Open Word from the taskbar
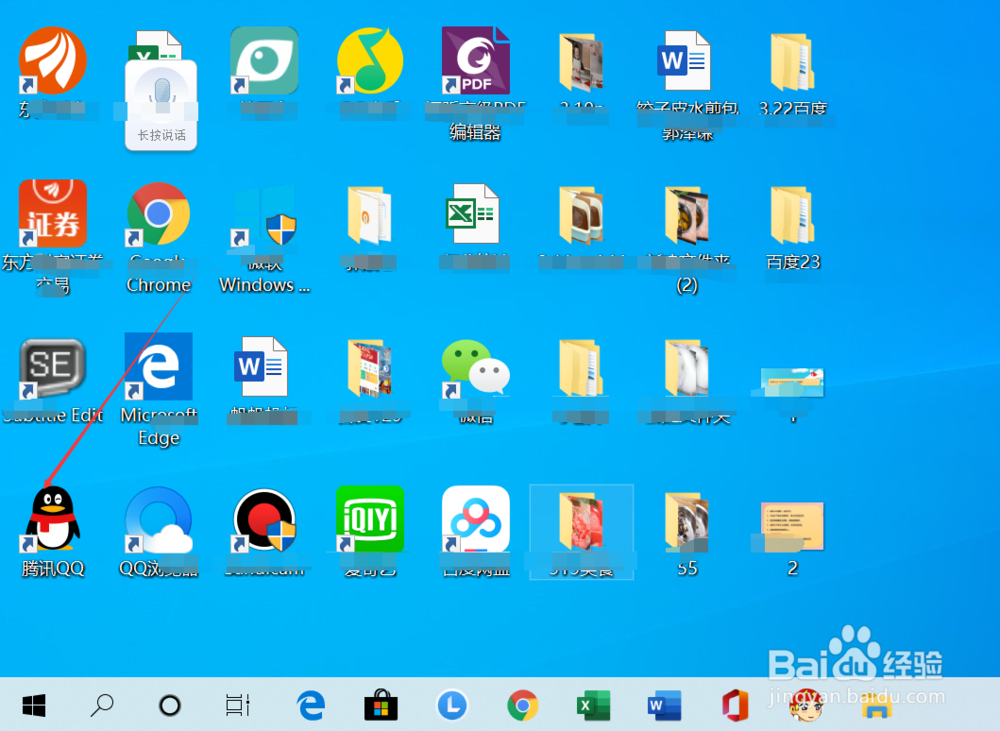Screen dimensions: 1000x731 pos(664,705)
